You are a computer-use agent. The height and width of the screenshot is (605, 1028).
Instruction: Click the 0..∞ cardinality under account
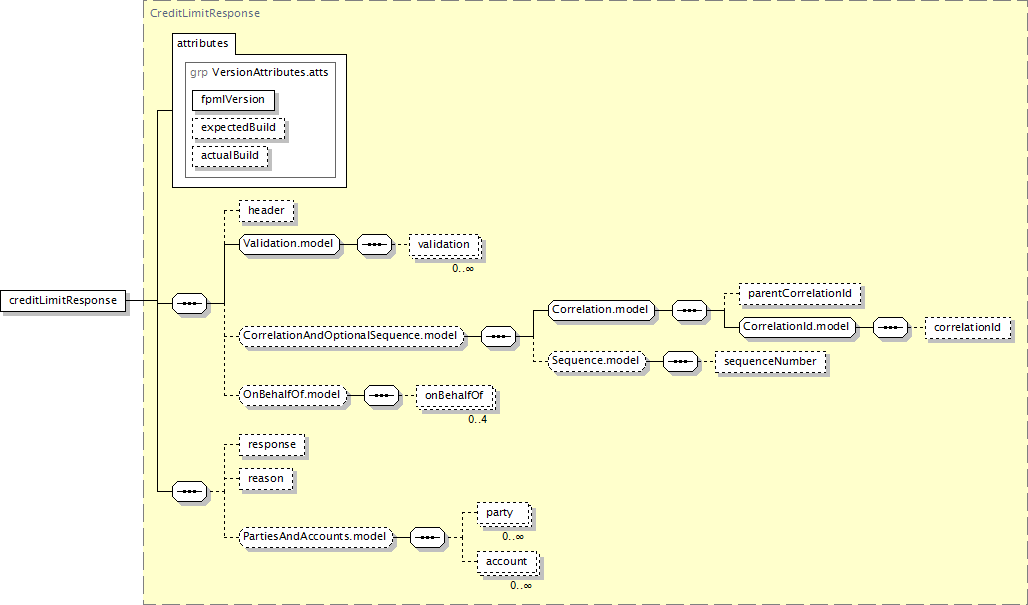[521, 585]
